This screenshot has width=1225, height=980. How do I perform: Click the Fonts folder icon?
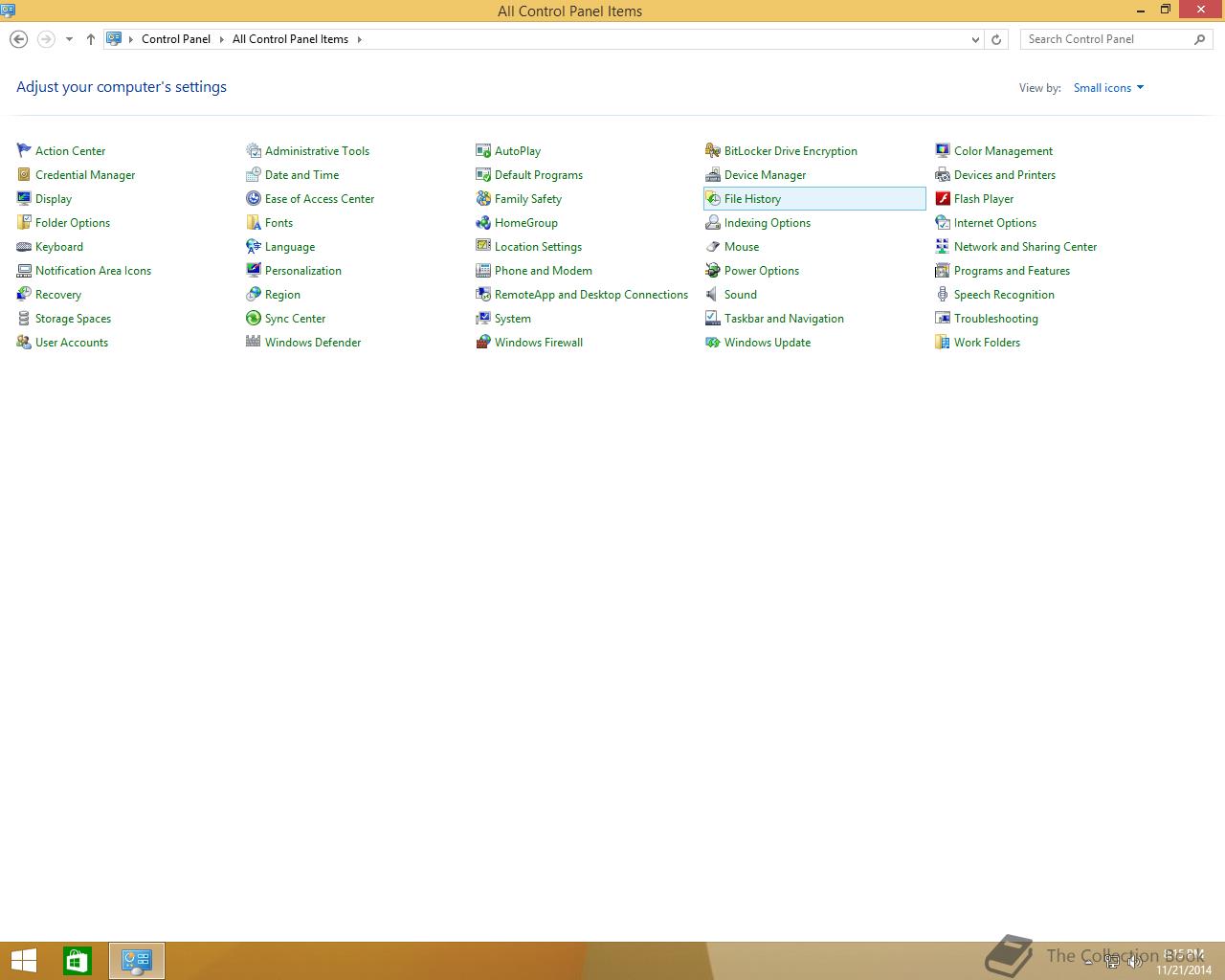coord(254,222)
